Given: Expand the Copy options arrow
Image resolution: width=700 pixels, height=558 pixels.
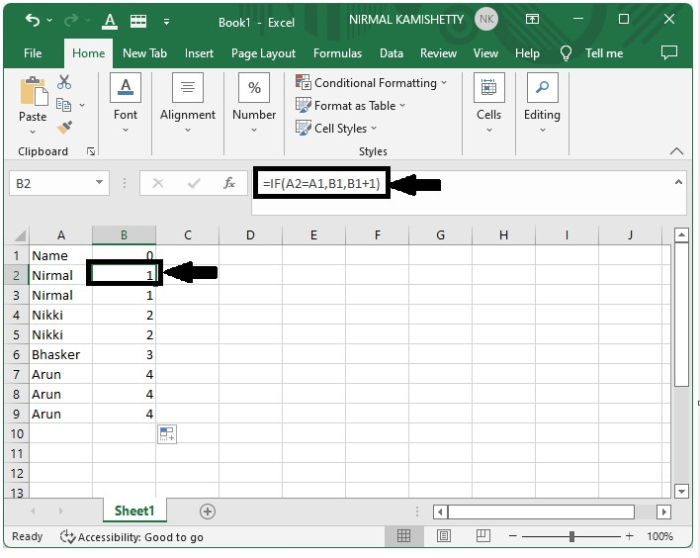Looking at the screenshot, I should click(82, 105).
